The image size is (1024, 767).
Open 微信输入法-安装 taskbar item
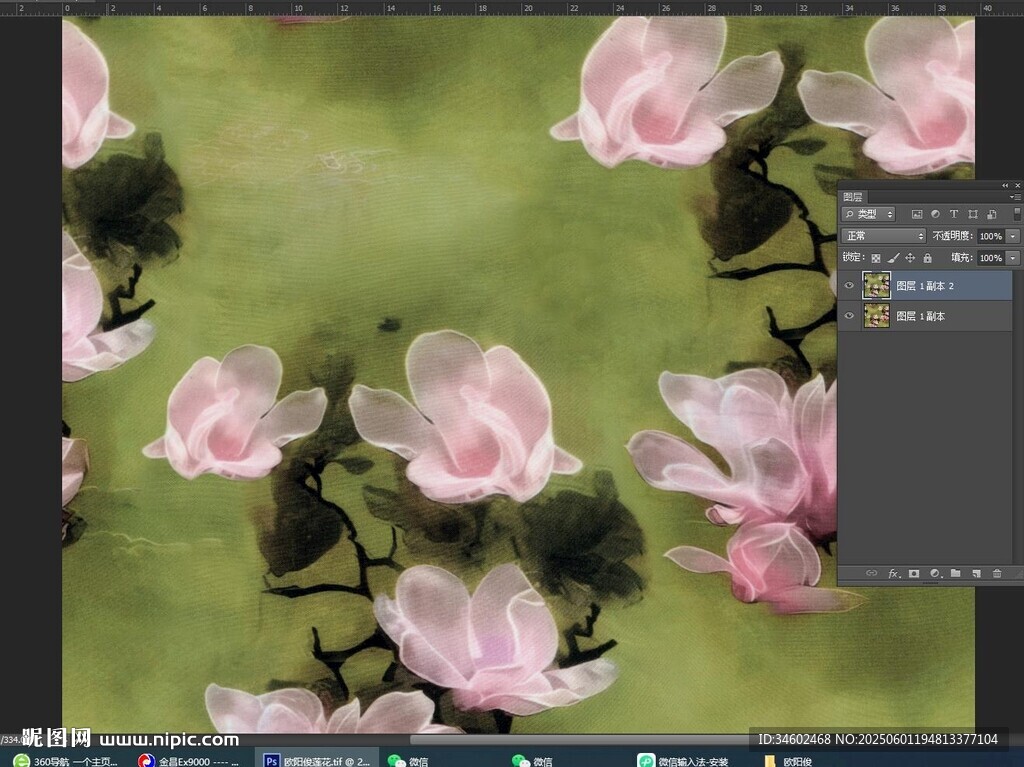(684, 760)
